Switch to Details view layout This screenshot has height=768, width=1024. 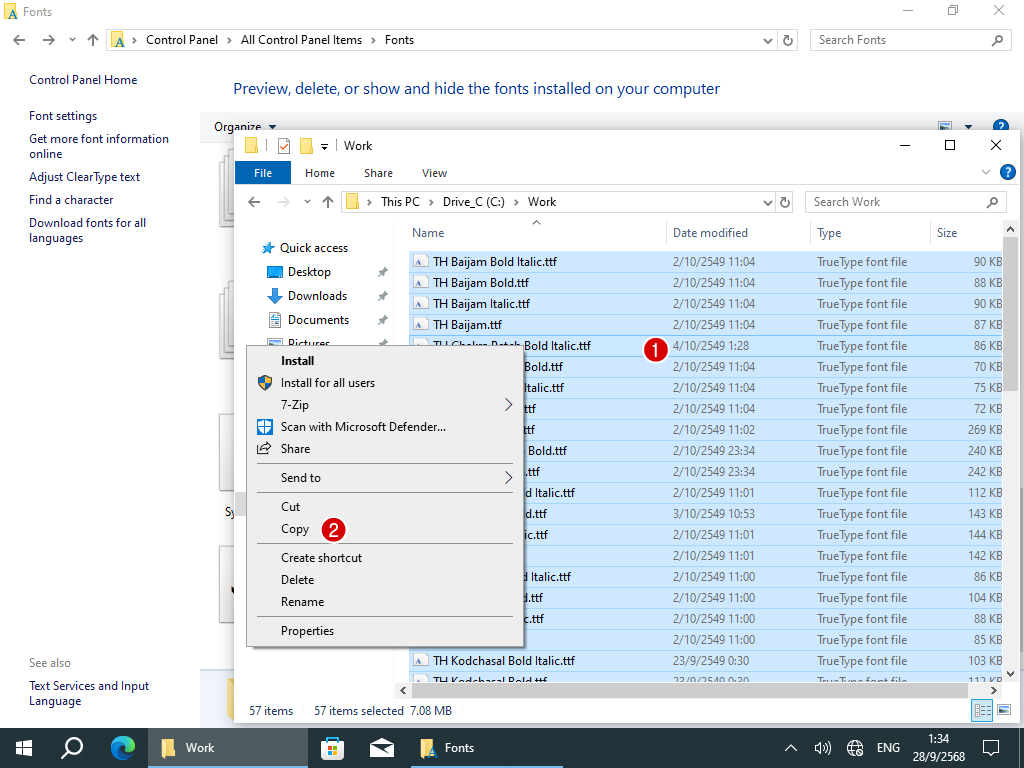click(x=982, y=710)
